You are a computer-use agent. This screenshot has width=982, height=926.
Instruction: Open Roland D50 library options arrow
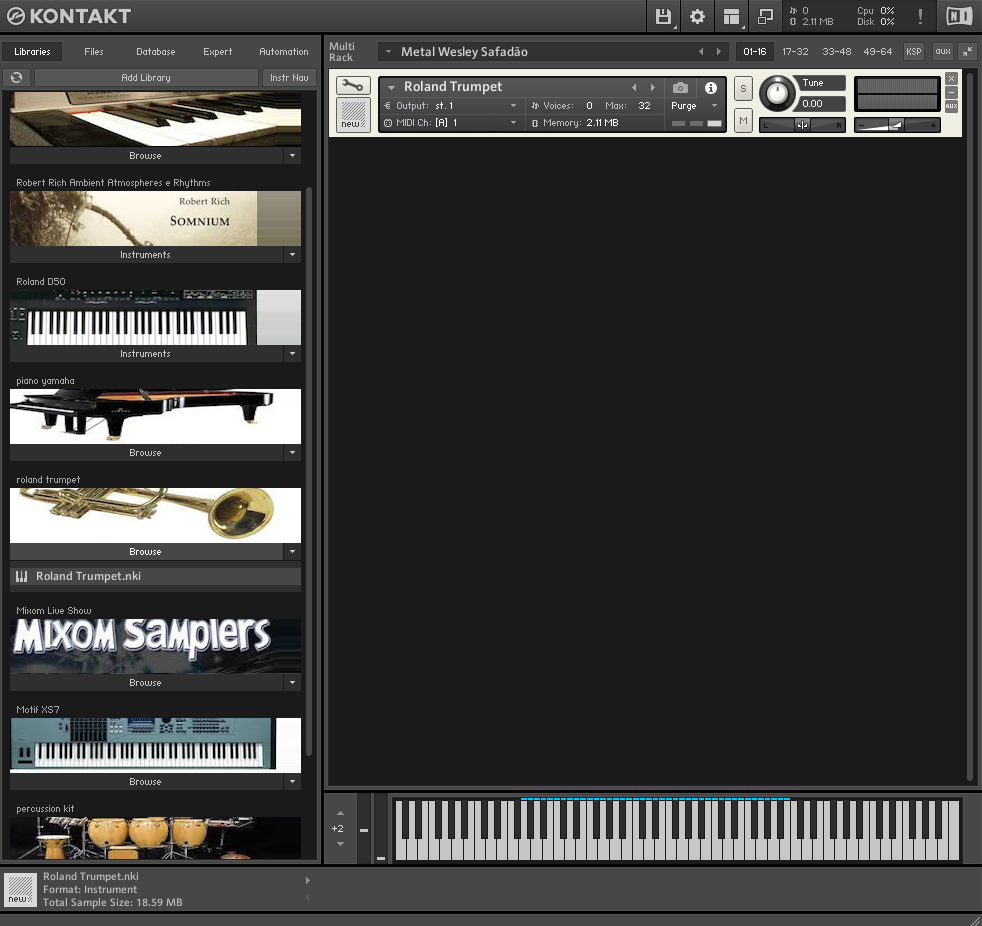pyautogui.click(x=292, y=353)
